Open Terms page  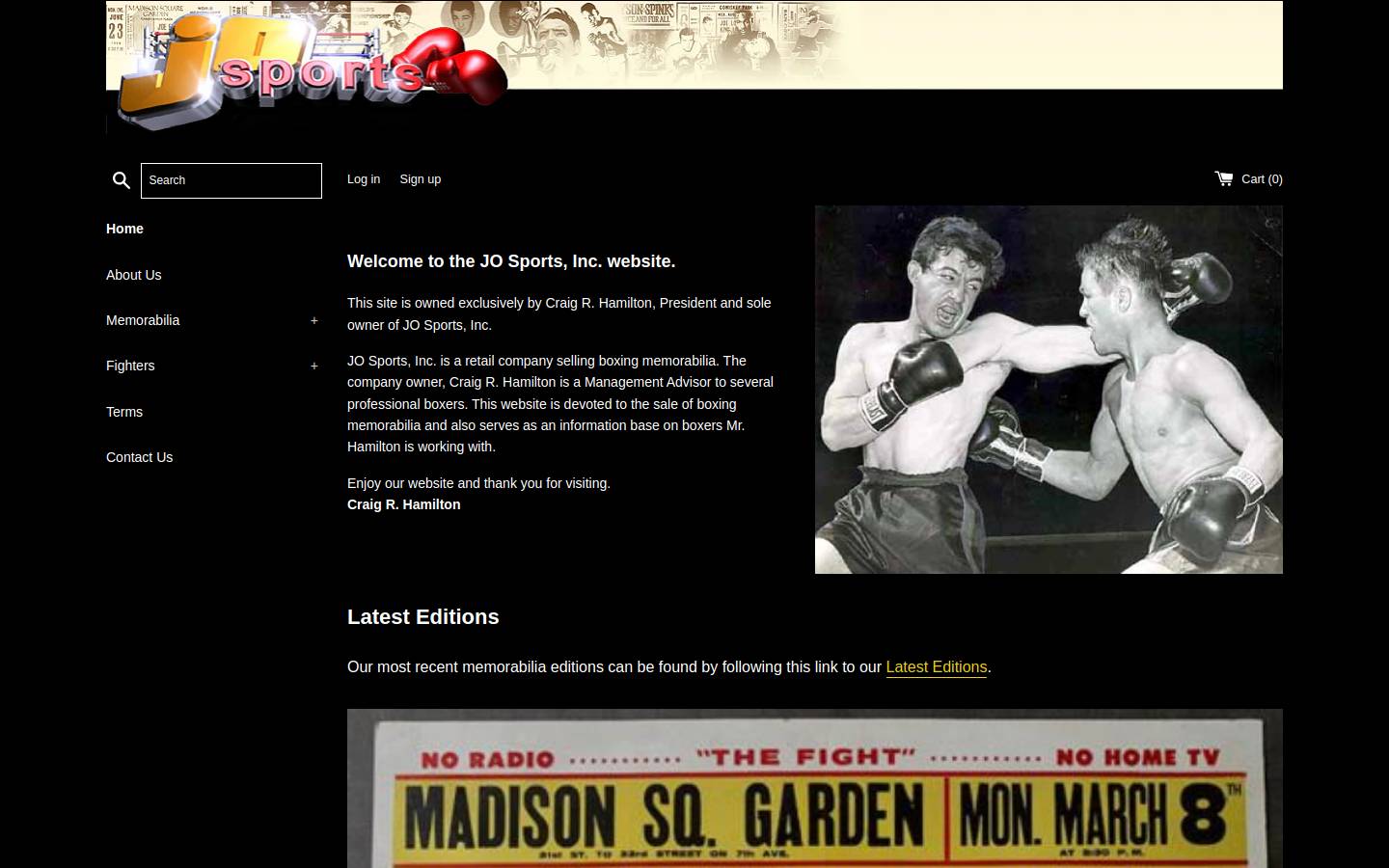(x=124, y=412)
